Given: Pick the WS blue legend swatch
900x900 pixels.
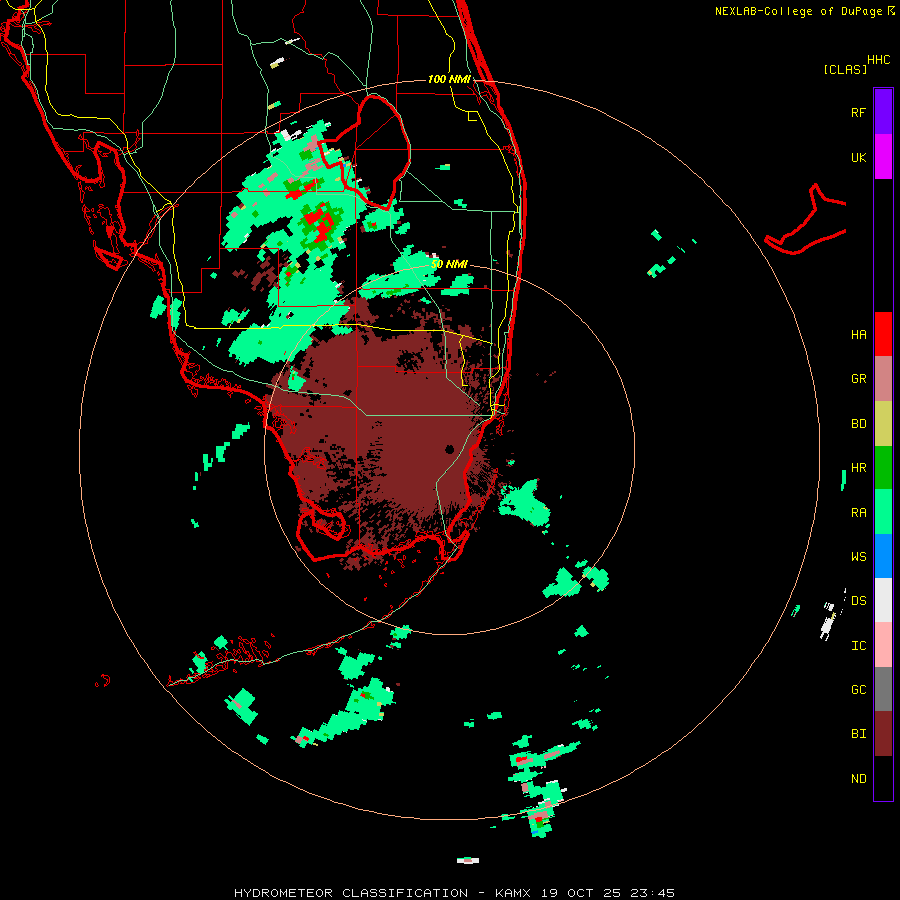Looking at the screenshot, I should coord(883,556).
